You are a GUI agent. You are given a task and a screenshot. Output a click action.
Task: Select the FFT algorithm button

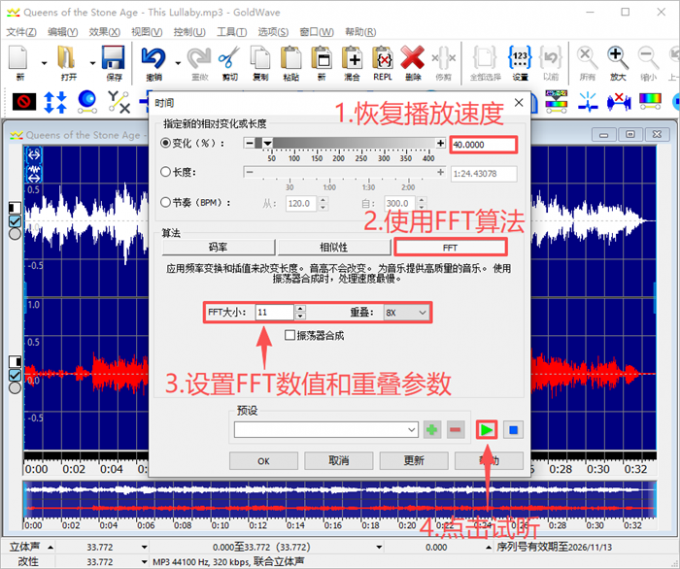450,247
